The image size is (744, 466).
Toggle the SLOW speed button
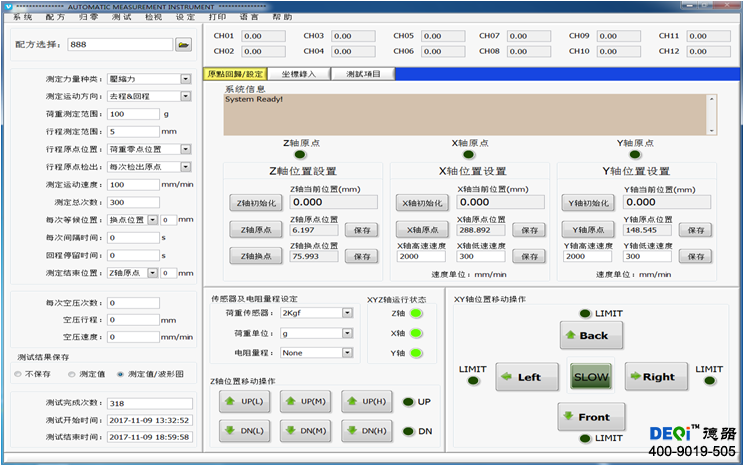coord(591,377)
